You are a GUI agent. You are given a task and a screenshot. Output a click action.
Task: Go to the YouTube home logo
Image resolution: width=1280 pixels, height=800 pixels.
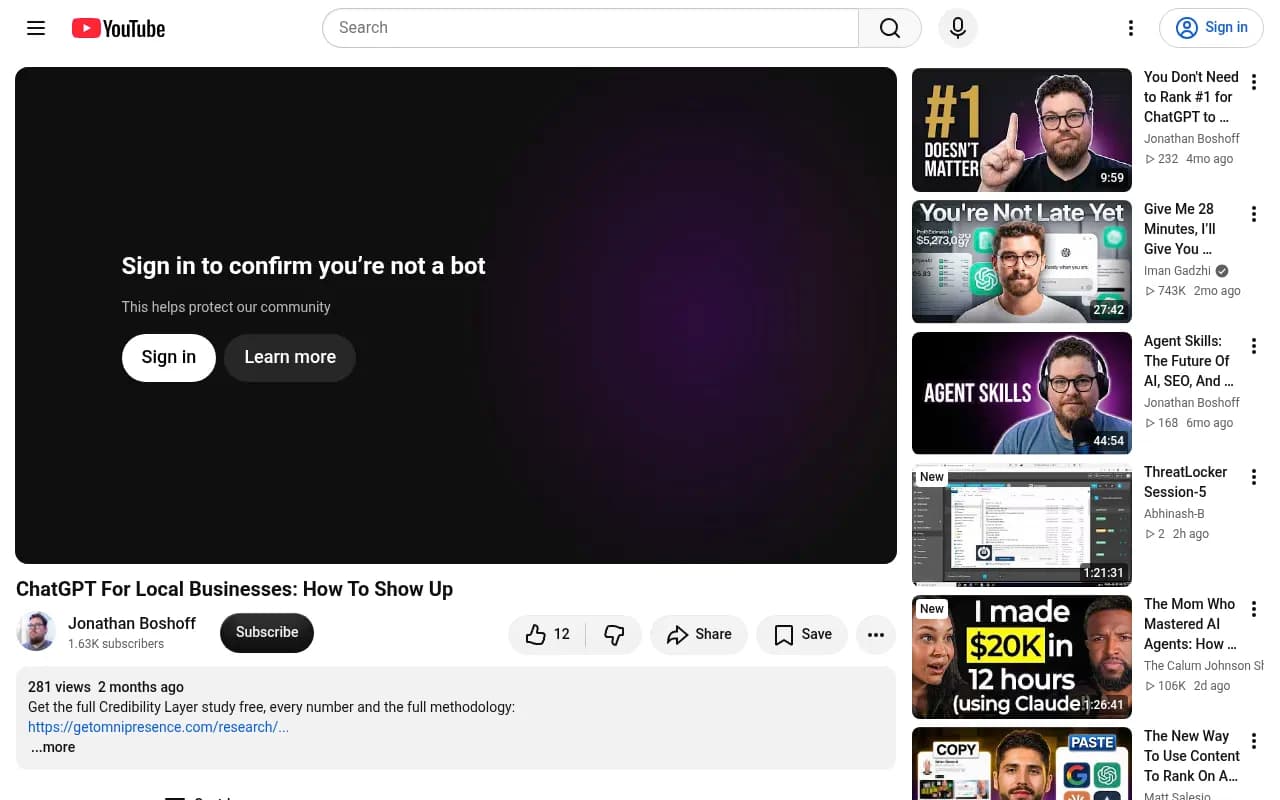(x=118, y=28)
